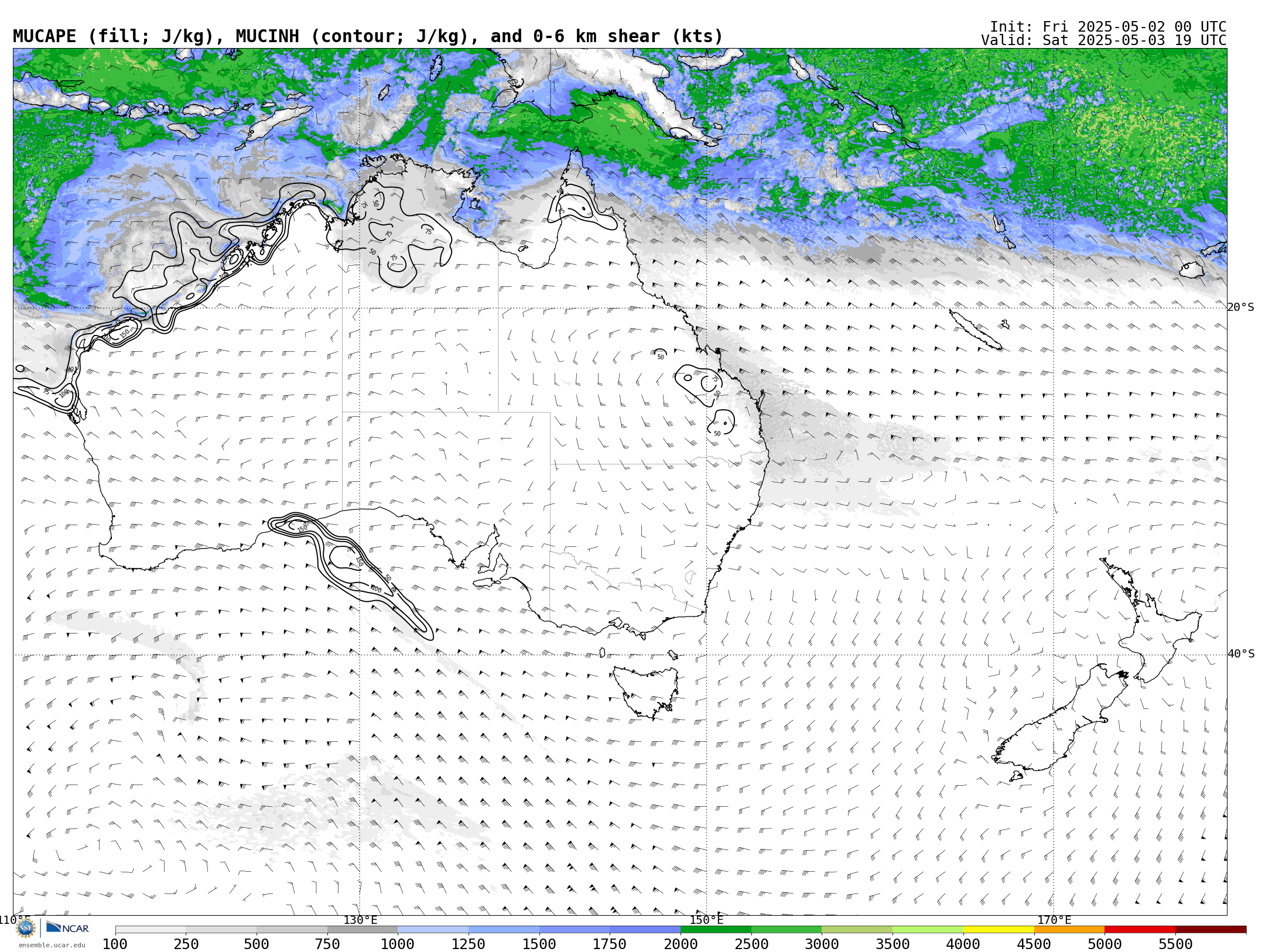Pick the dark gray 750–1000 legend swatch
Viewport: 1265px width, 952px height.
click(363, 930)
